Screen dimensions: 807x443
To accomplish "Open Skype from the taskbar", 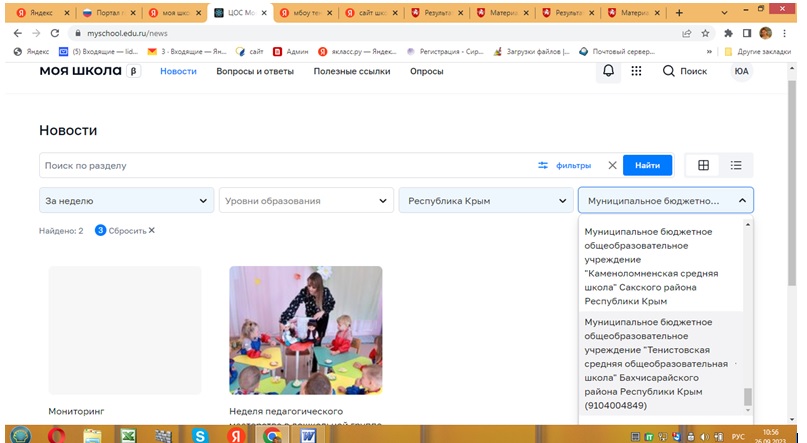I will 200,435.
